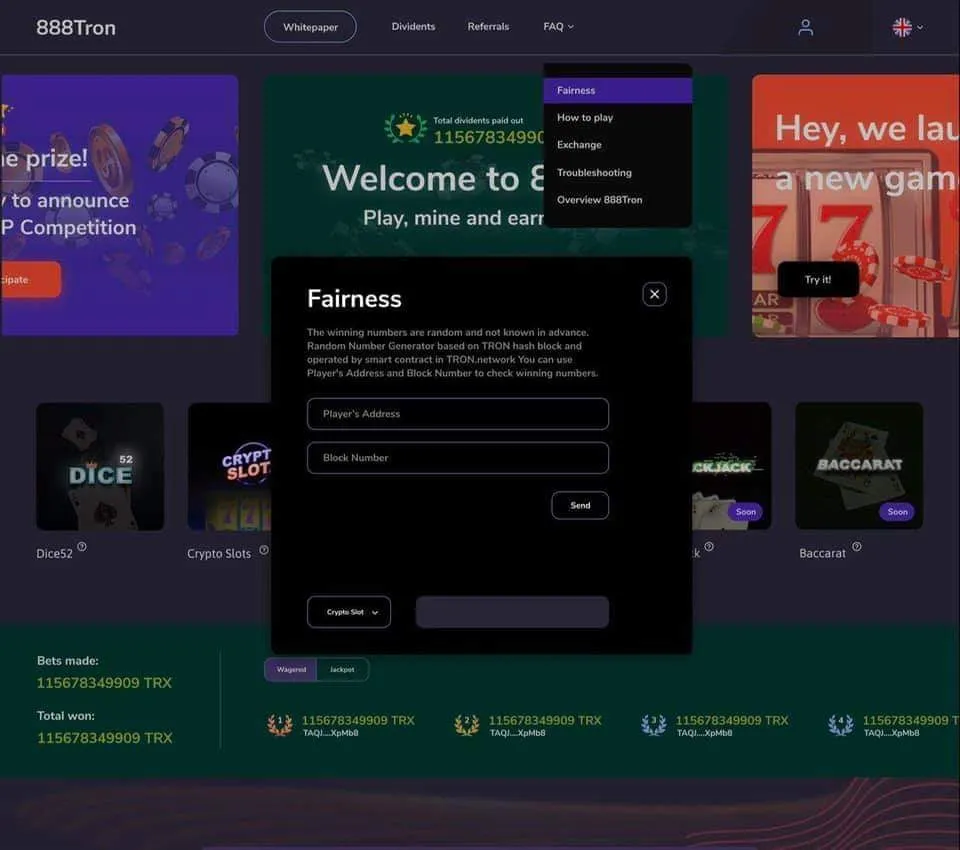The image size is (960, 850).
Task: Click the 888Tron logo
Action: pyautogui.click(x=76, y=28)
